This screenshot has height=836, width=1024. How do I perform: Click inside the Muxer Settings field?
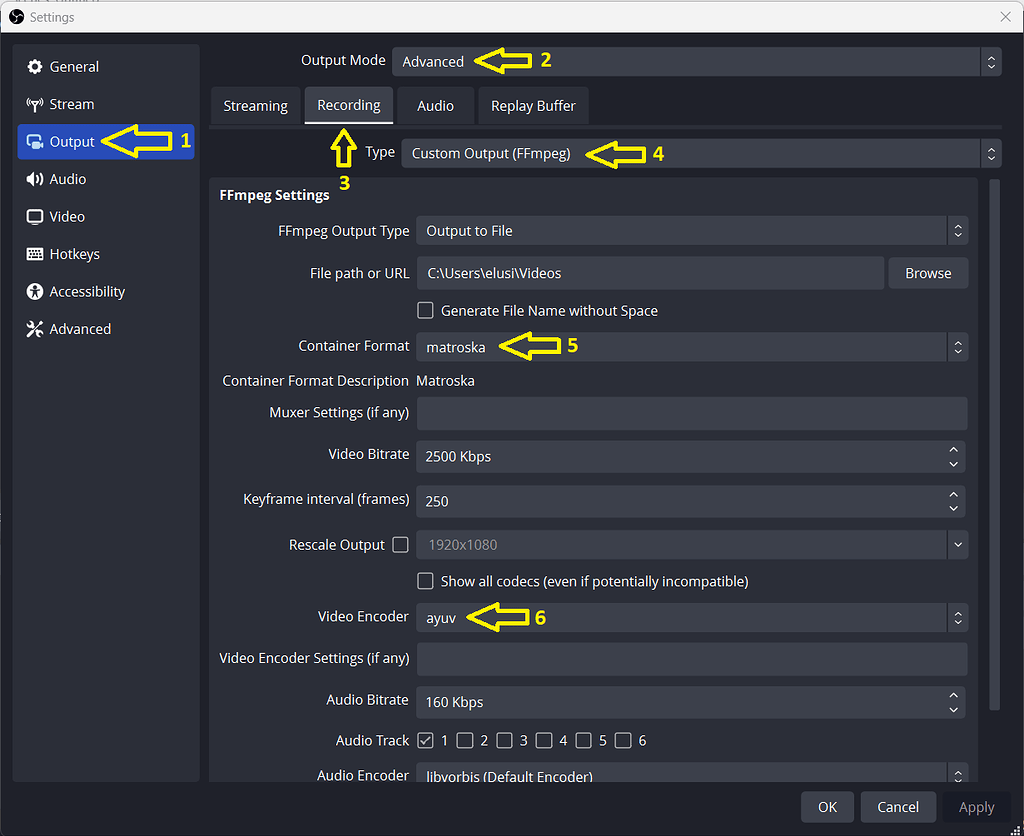(x=692, y=413)
